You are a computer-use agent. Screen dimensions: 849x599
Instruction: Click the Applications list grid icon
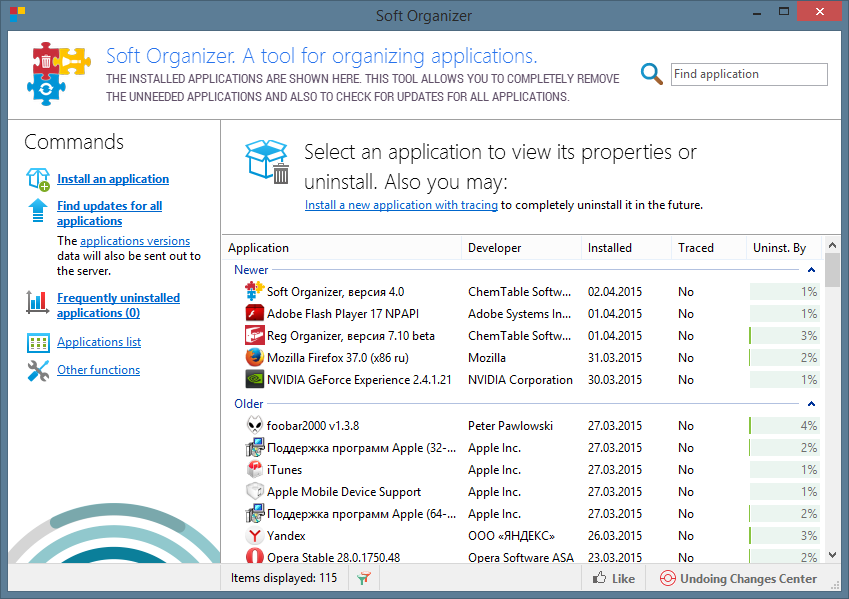38,343
